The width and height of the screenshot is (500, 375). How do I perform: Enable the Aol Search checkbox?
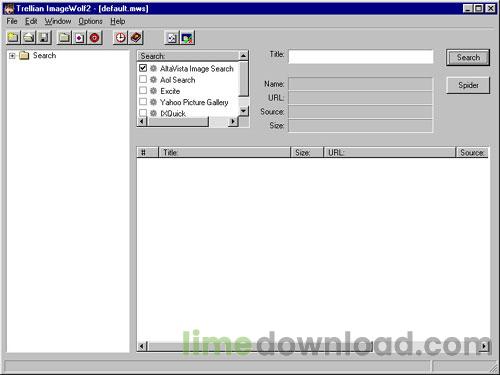(x=143, y=79)
